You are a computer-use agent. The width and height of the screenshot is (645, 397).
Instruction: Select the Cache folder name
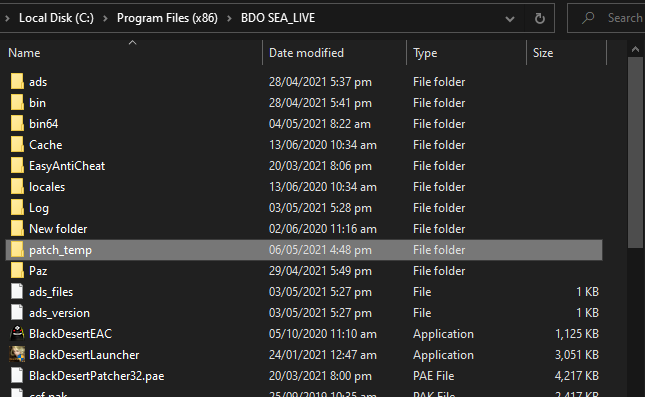point(46,145)
